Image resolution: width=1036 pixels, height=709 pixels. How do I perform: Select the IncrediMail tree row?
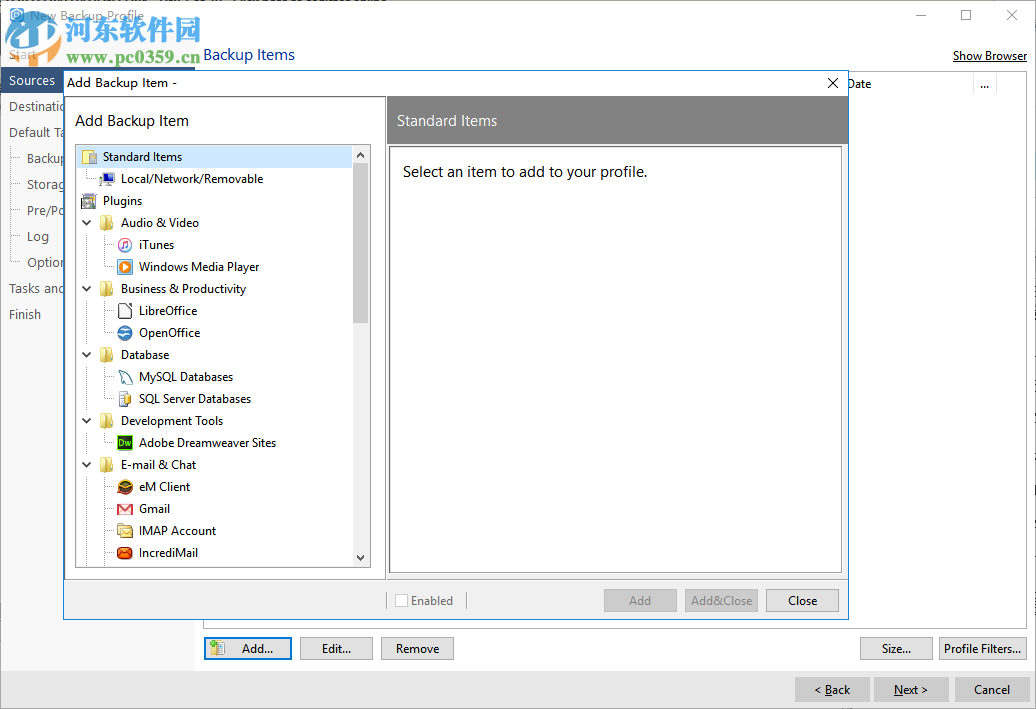[168, 553]
